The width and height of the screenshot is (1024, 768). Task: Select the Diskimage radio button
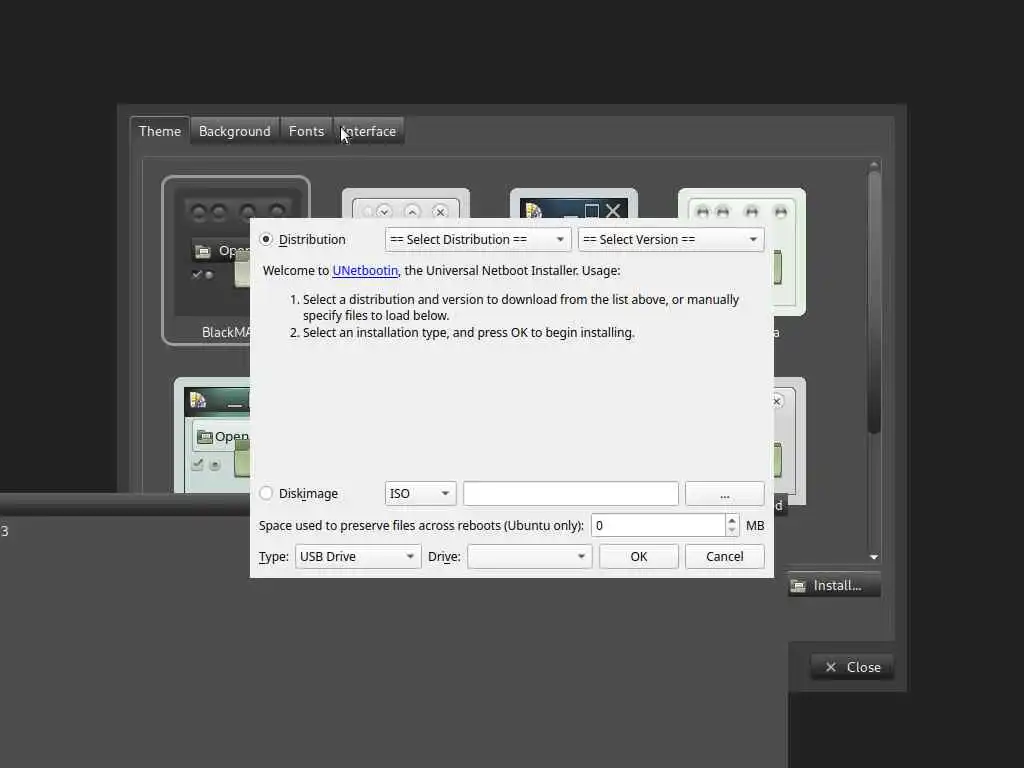coord(266,493)
